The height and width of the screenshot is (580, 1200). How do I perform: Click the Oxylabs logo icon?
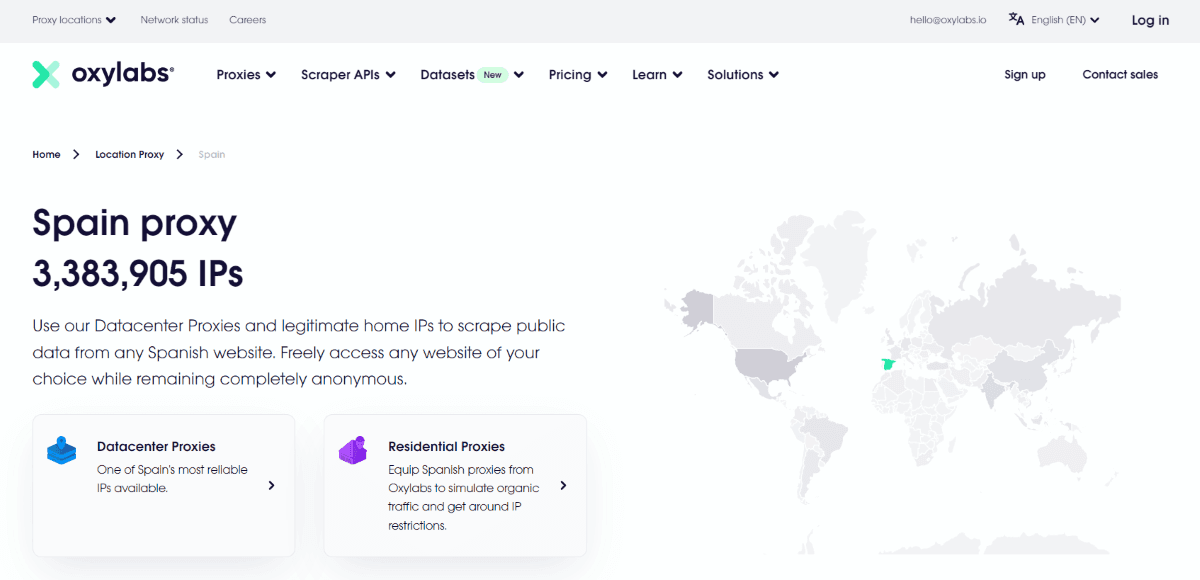(46, 74)
